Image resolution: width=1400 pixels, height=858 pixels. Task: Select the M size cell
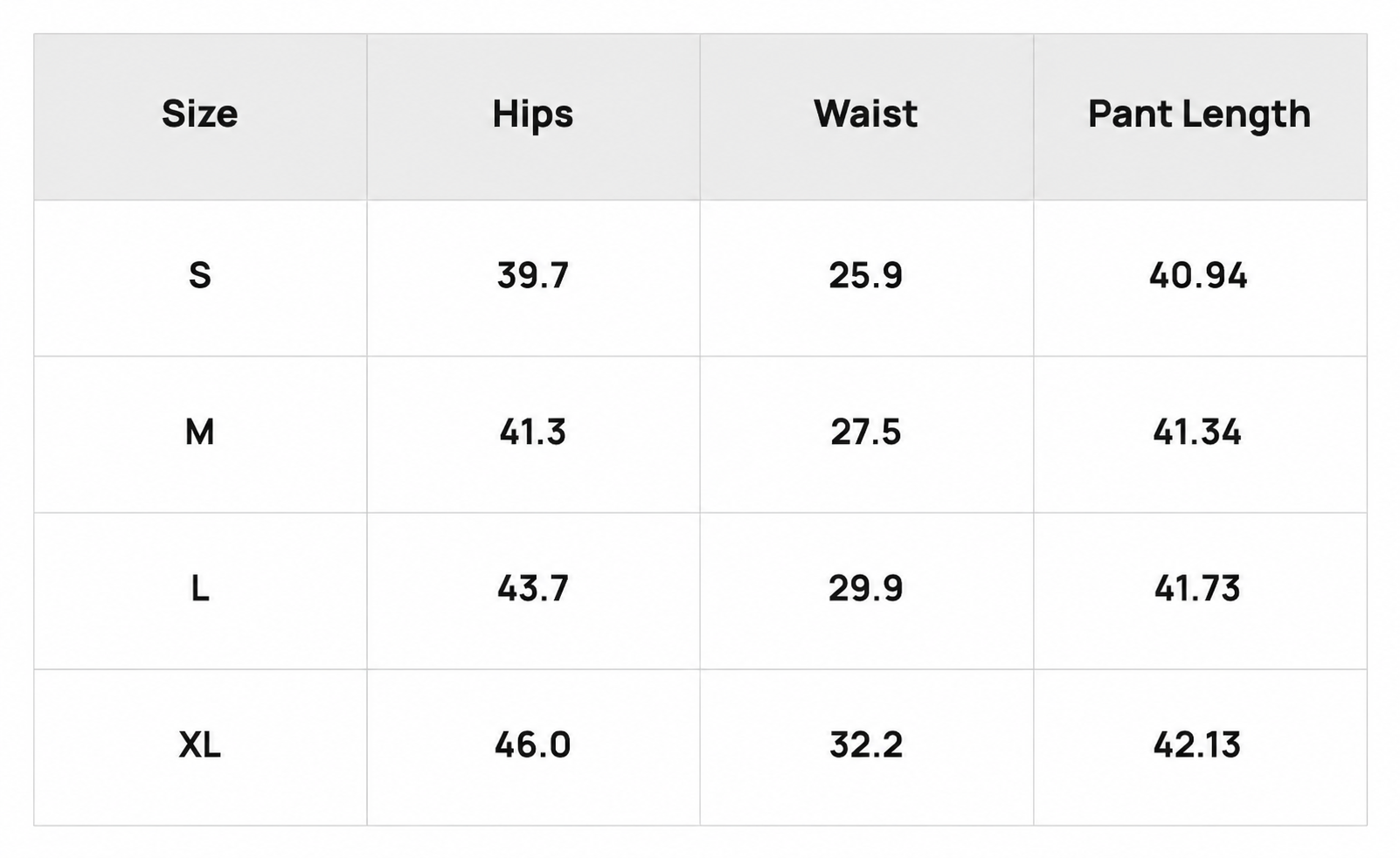coord(199,432)
